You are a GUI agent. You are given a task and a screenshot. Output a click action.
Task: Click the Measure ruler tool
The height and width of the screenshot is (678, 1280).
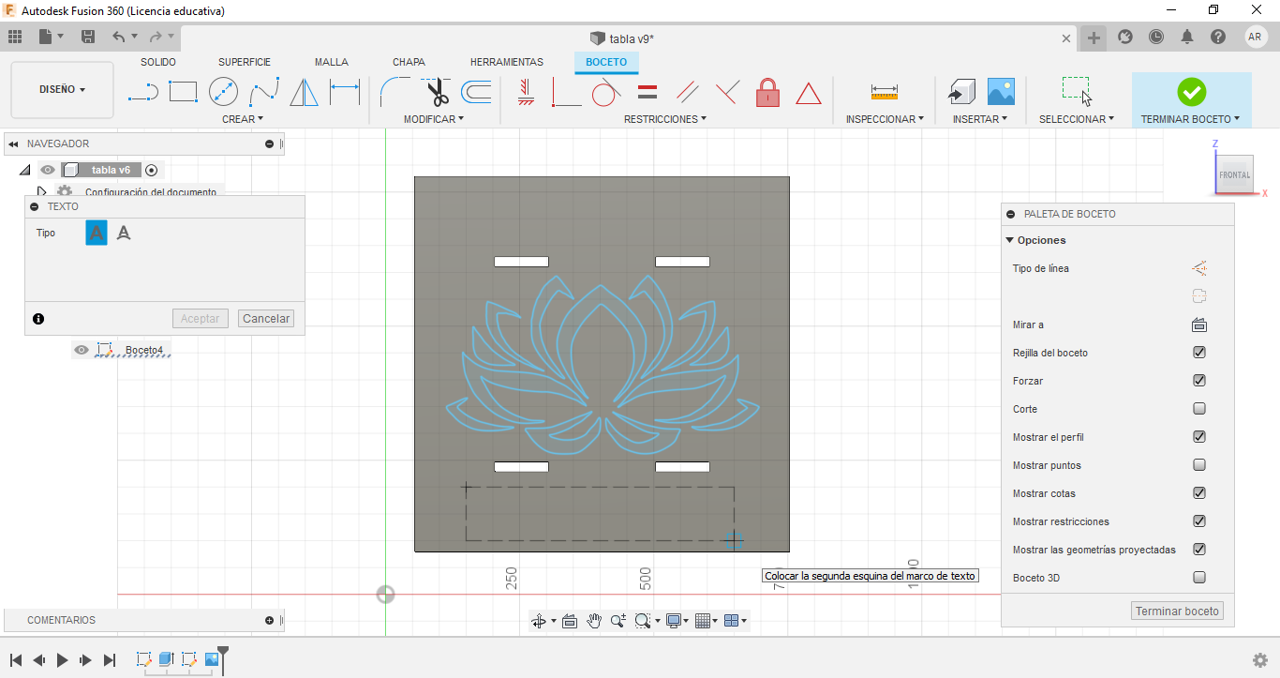(x=884, y=93)
